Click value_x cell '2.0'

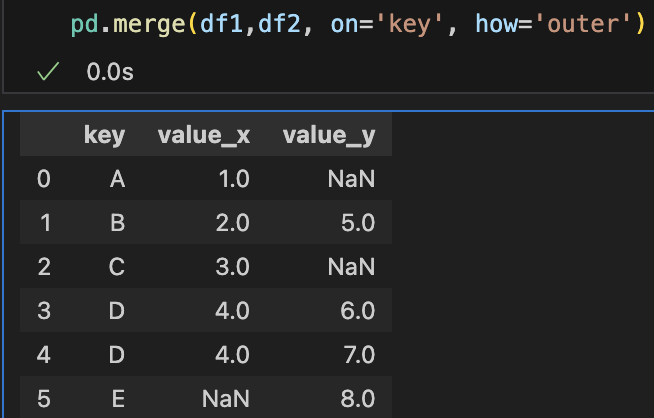pos(233,223)
